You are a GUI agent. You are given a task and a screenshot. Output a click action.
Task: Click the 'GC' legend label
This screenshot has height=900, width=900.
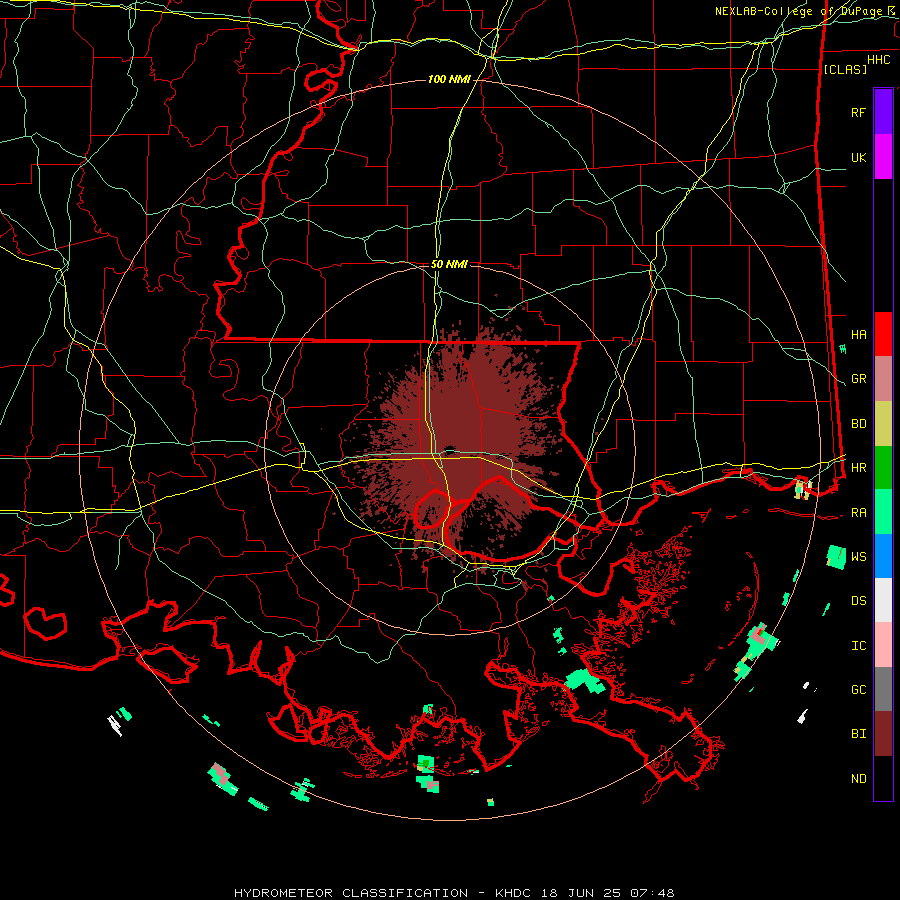(858, 690)
